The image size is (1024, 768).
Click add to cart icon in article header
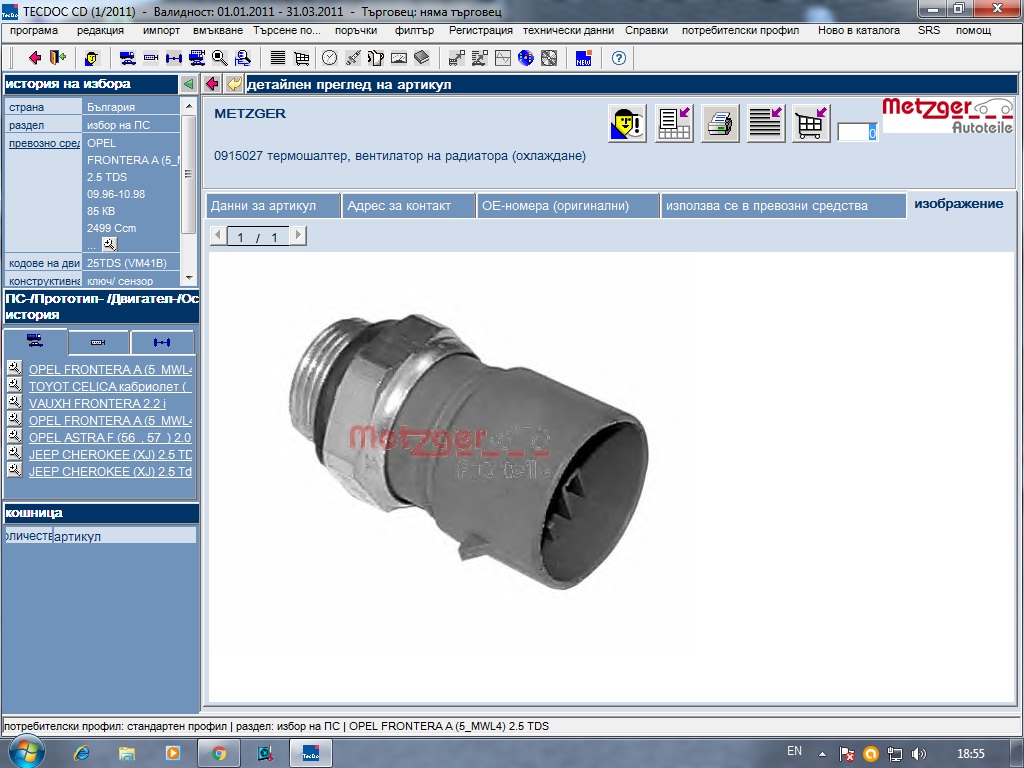tap(811, 123)
